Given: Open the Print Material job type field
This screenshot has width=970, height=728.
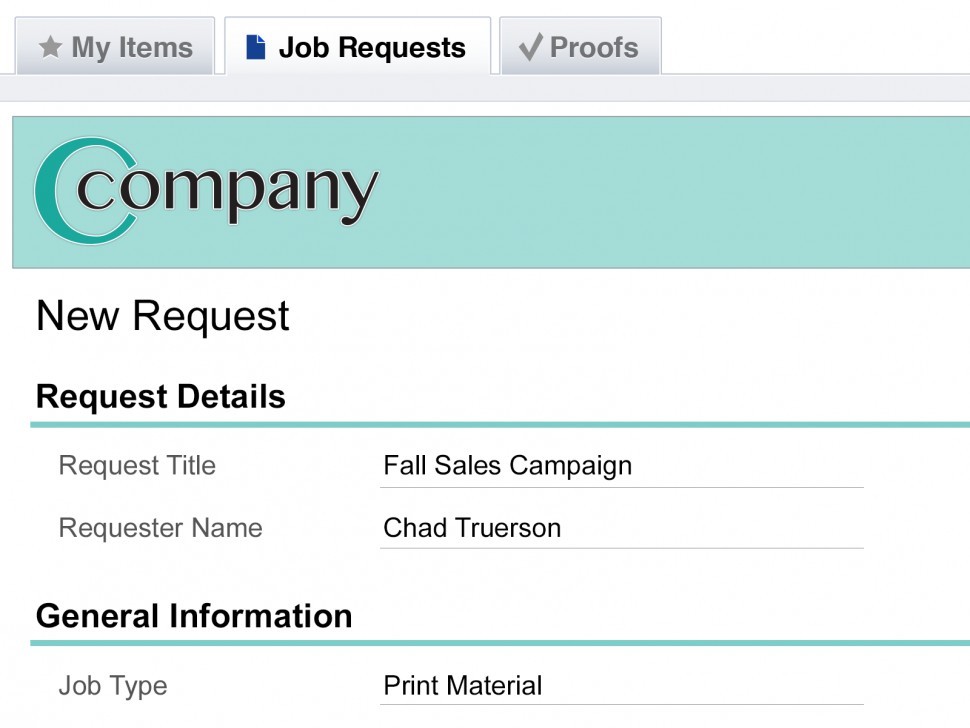Looking at the screenshot, I should point(620,686).
